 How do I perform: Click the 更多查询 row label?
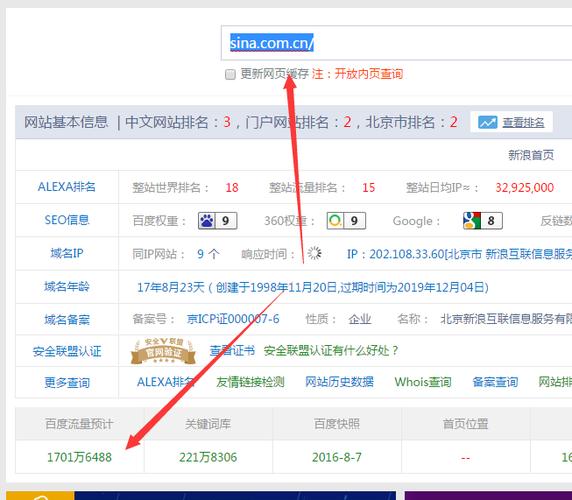67,383
